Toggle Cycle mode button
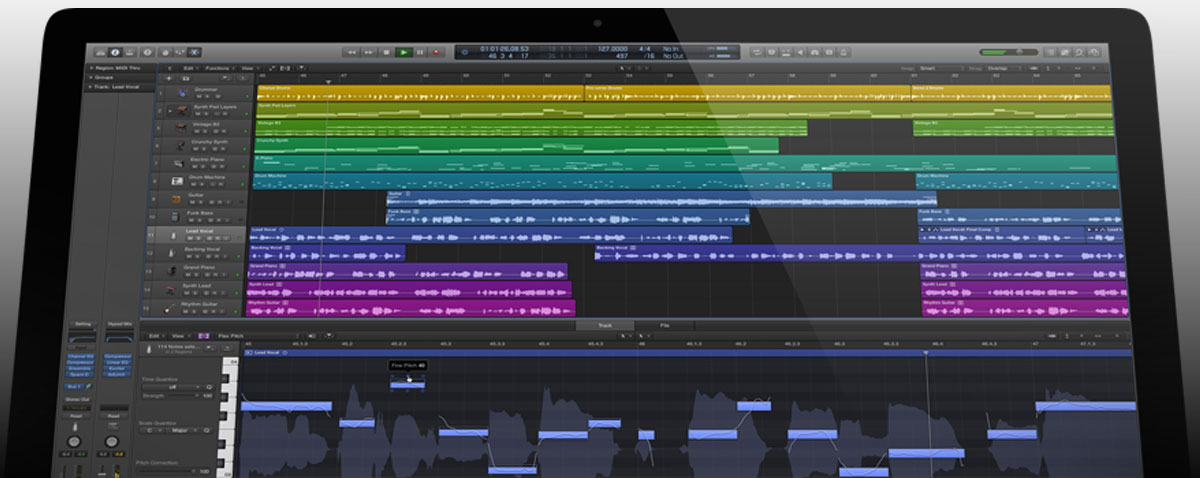The width and height of the screenshot is (1200, 478). (757, 51)
